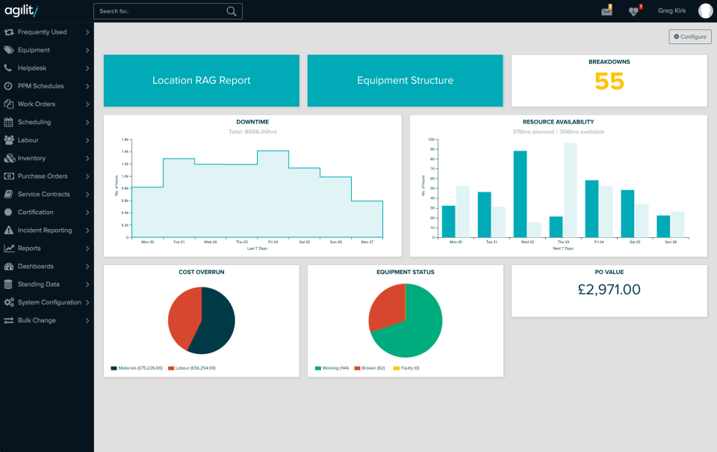Open the Location RAG Report tile

point(202,81)
